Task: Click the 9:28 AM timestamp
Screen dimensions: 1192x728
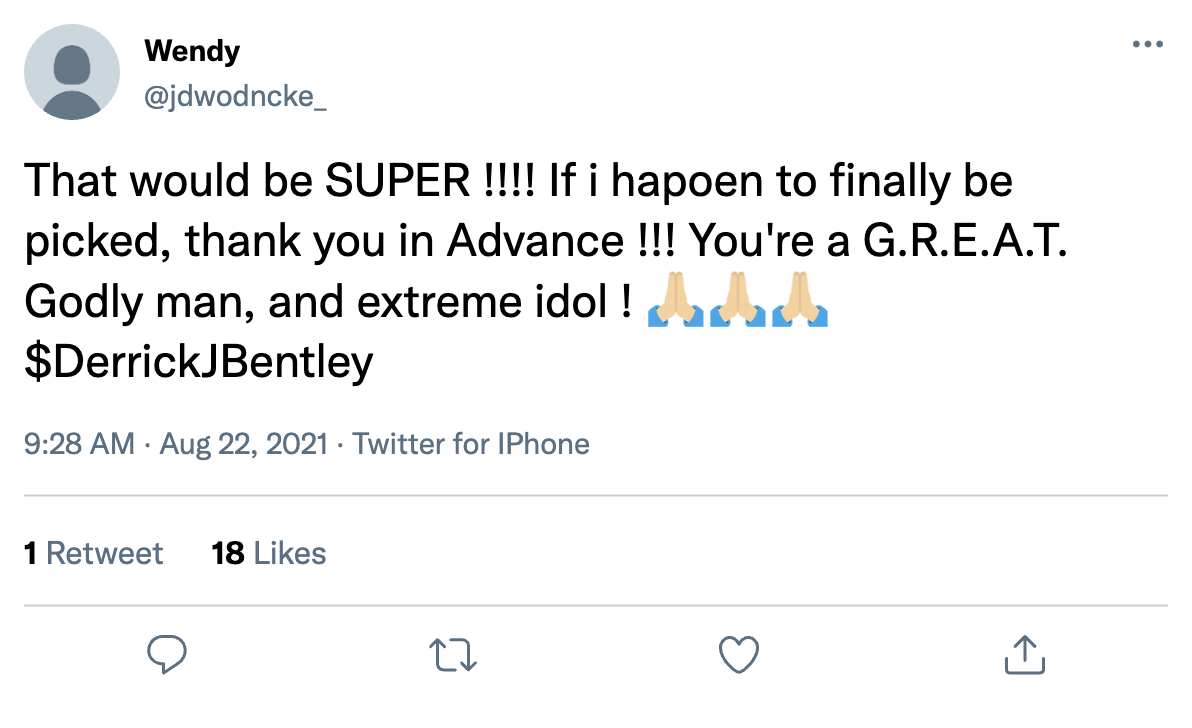Action: click(x=79, y=443)
